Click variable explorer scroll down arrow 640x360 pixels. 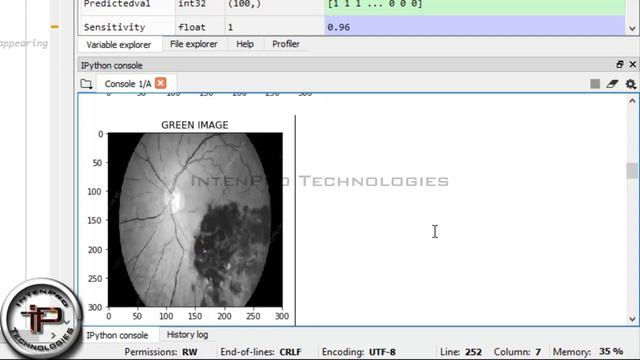tap(632, 29)
